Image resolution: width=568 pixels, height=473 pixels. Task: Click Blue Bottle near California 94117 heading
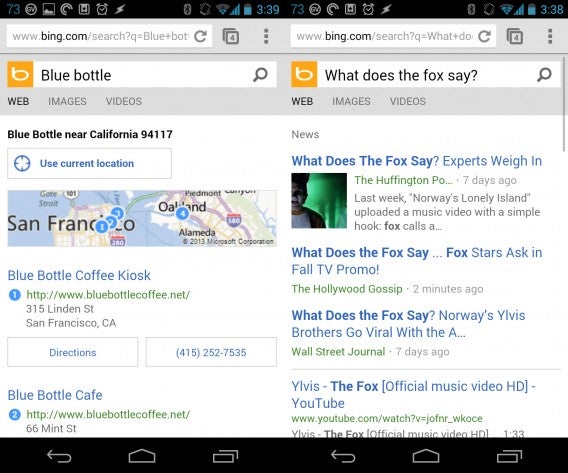coord(90,134)
